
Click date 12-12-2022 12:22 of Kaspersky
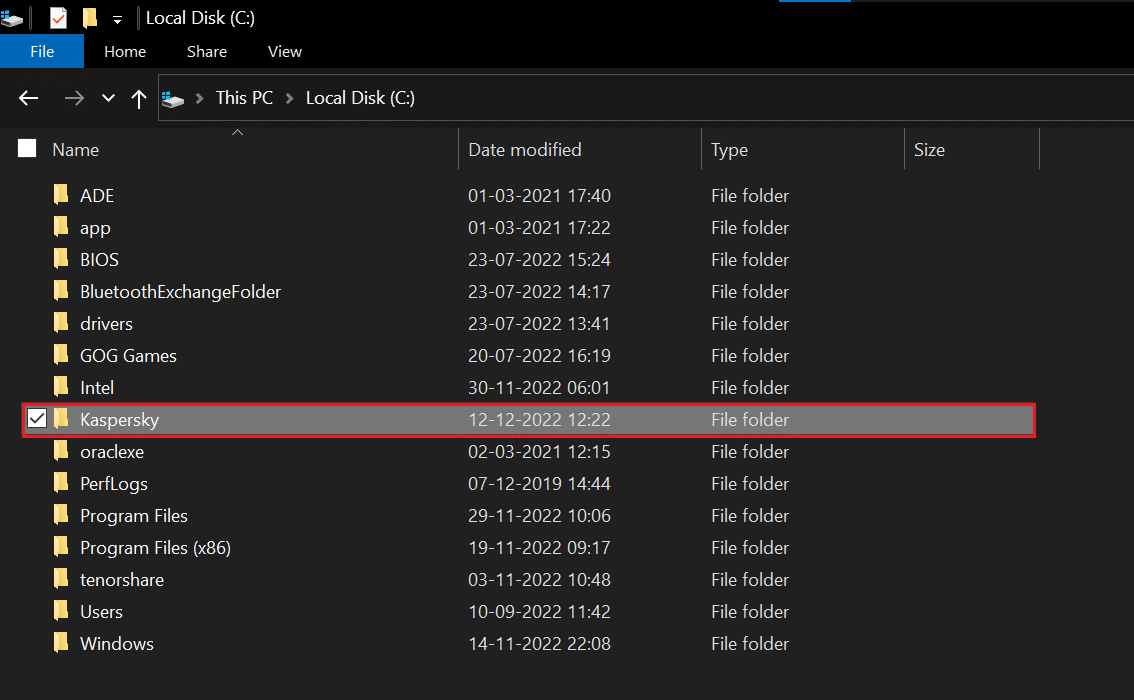pyautogui.click(x=540, y=419)
